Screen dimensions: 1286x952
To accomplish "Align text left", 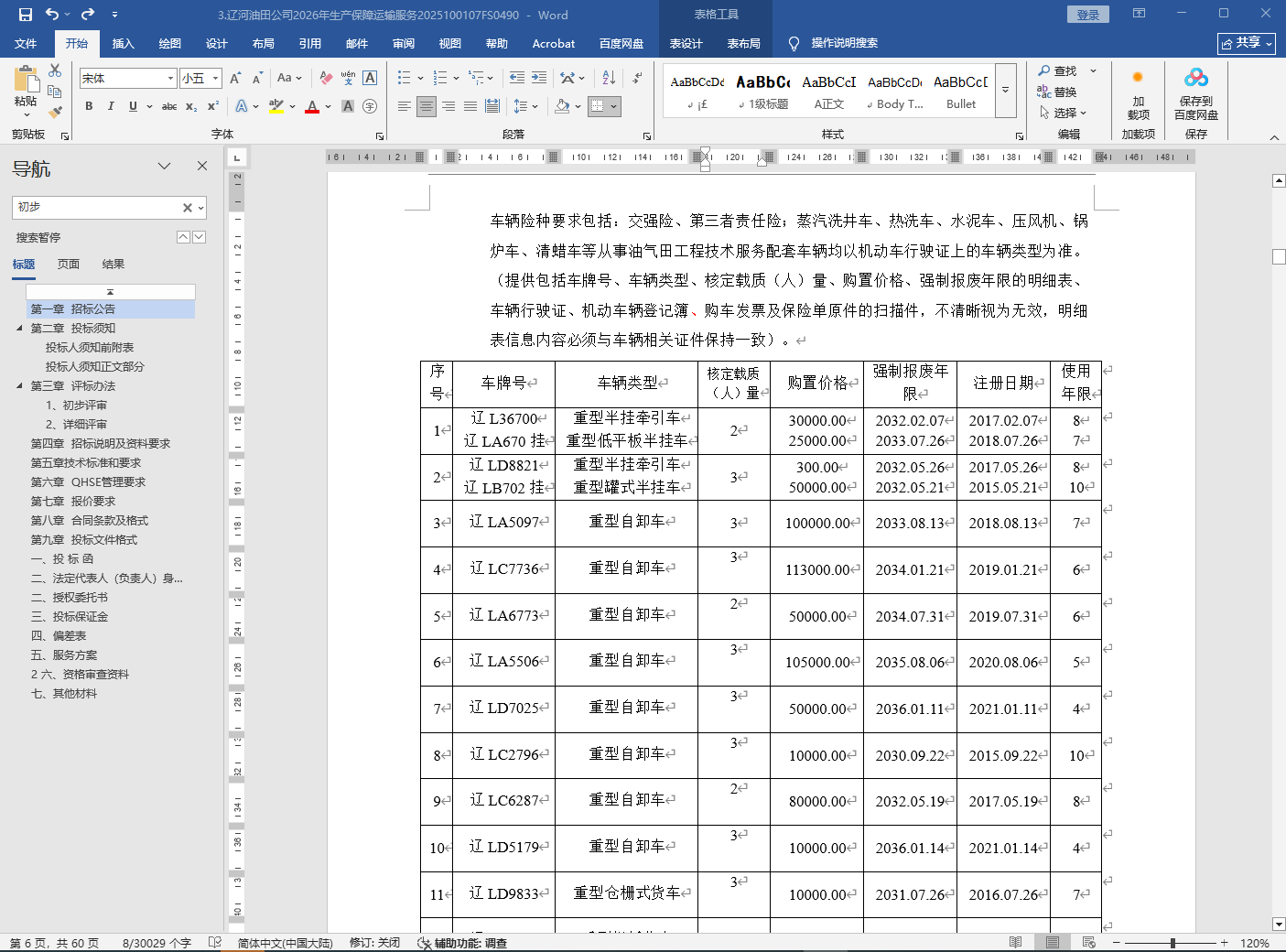I will point(404,106).
